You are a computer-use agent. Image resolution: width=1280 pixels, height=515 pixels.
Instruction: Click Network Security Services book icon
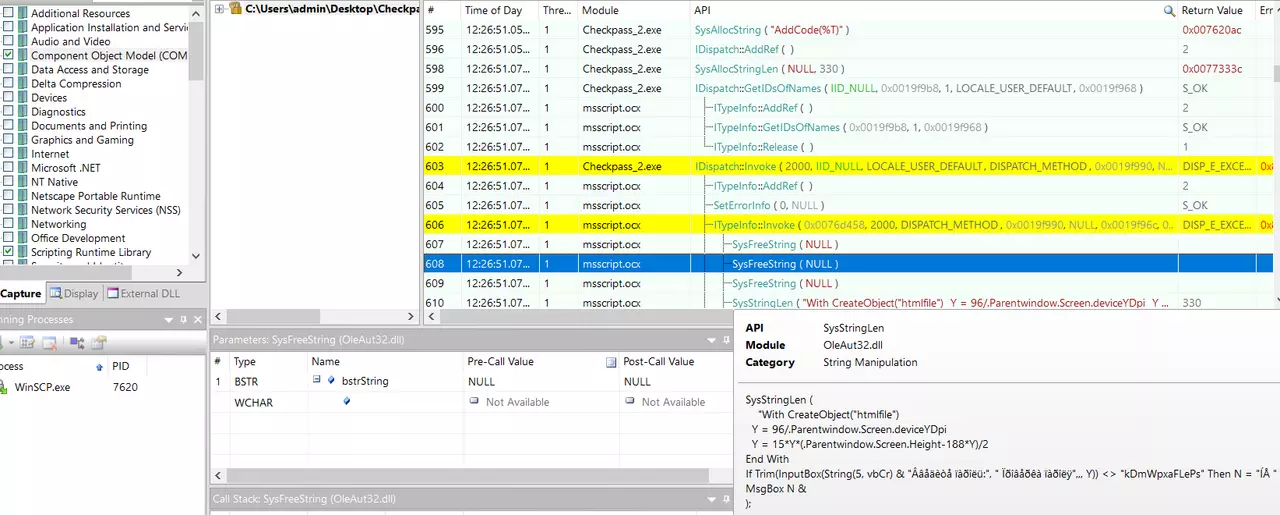coord(22,210)
